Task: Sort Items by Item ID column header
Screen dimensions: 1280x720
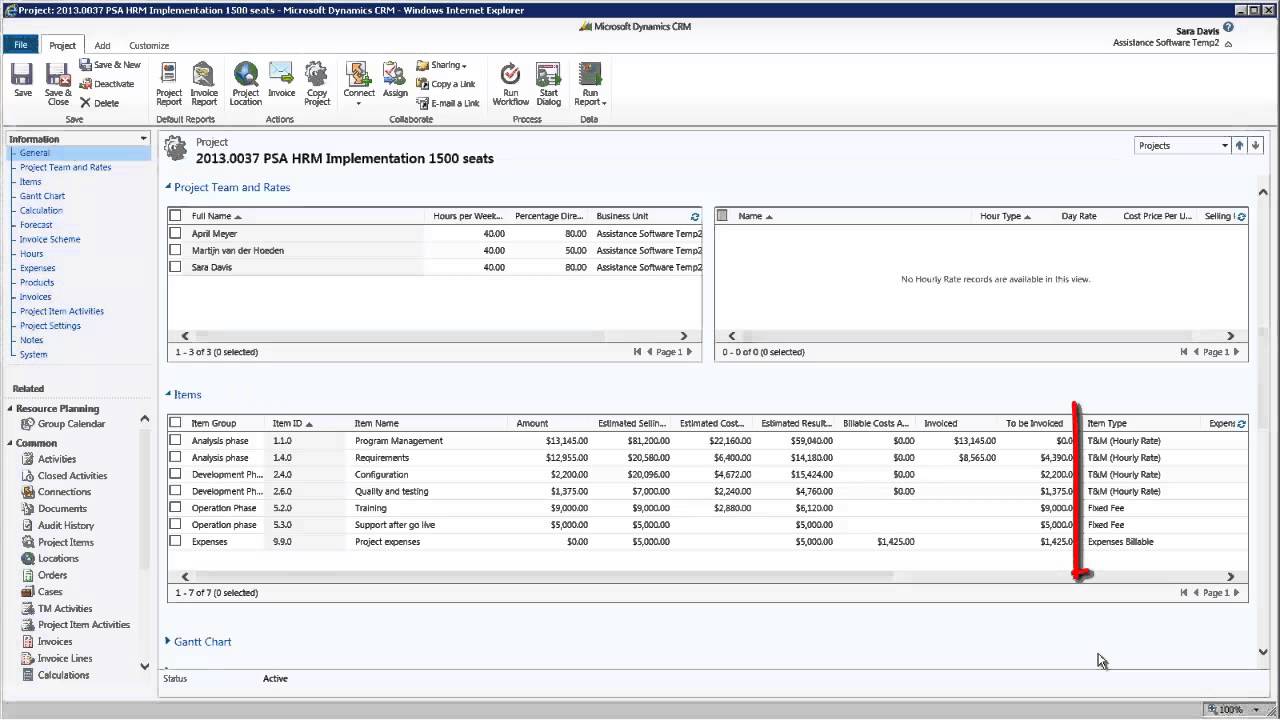Action: 293,423
